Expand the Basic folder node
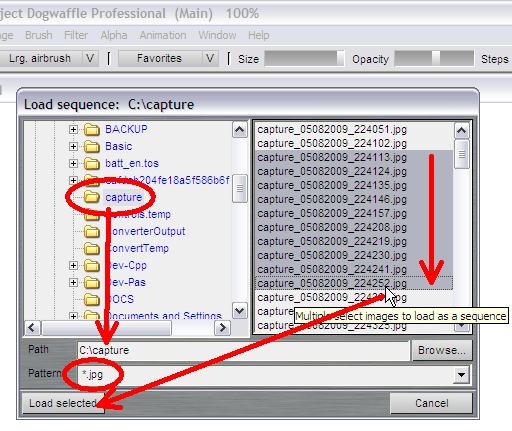Viewport: 512px width, 431px height. (x=73, y=146)
